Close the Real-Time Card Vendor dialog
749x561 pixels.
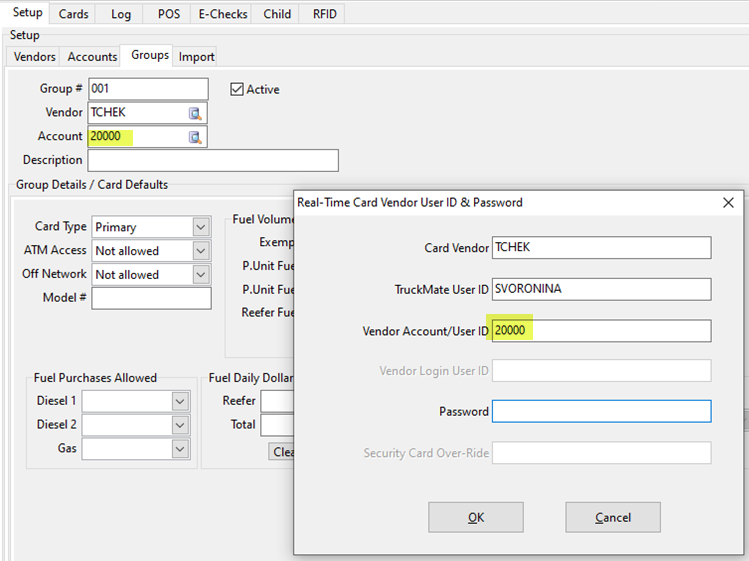(728, 202)
